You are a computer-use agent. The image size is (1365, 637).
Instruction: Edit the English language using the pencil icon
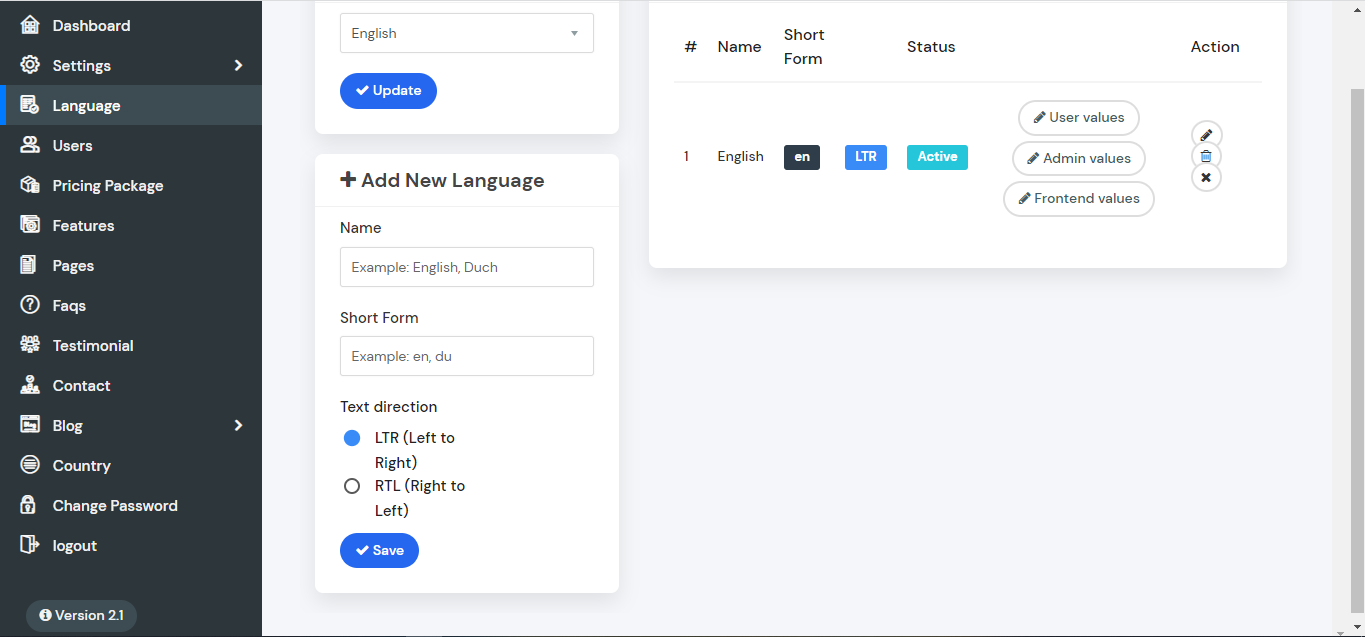1206,134
